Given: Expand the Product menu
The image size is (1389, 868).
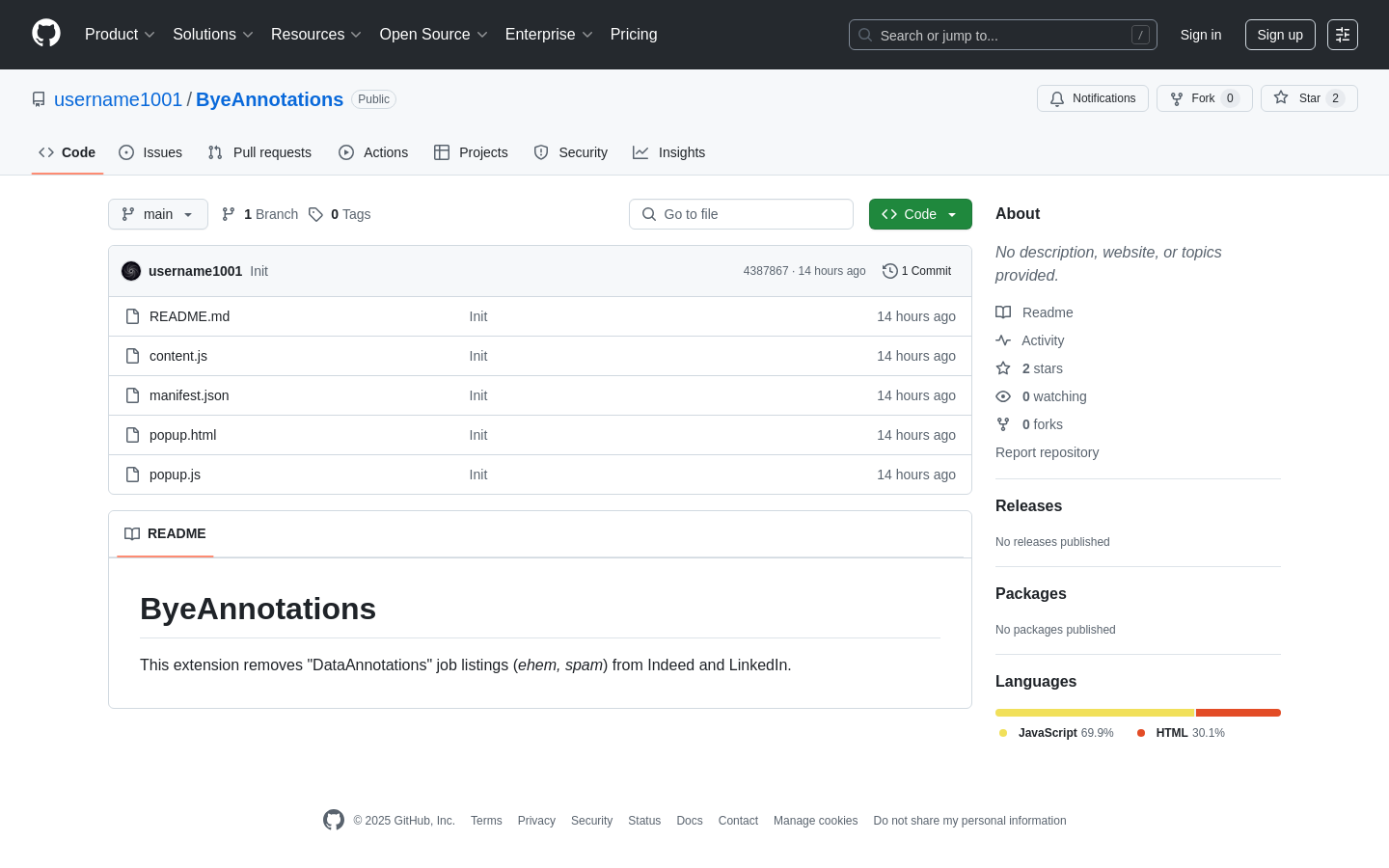Looking at the screenshot, I should [x=120, y=35].
